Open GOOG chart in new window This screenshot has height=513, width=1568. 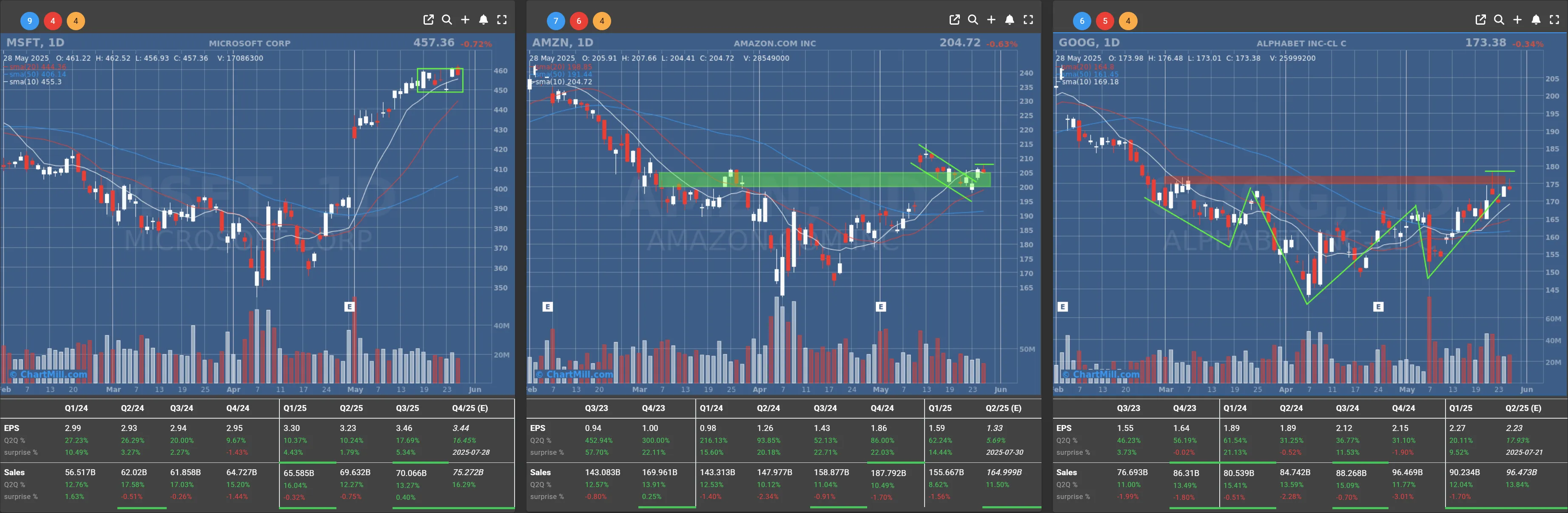(x=1480, y=20)
